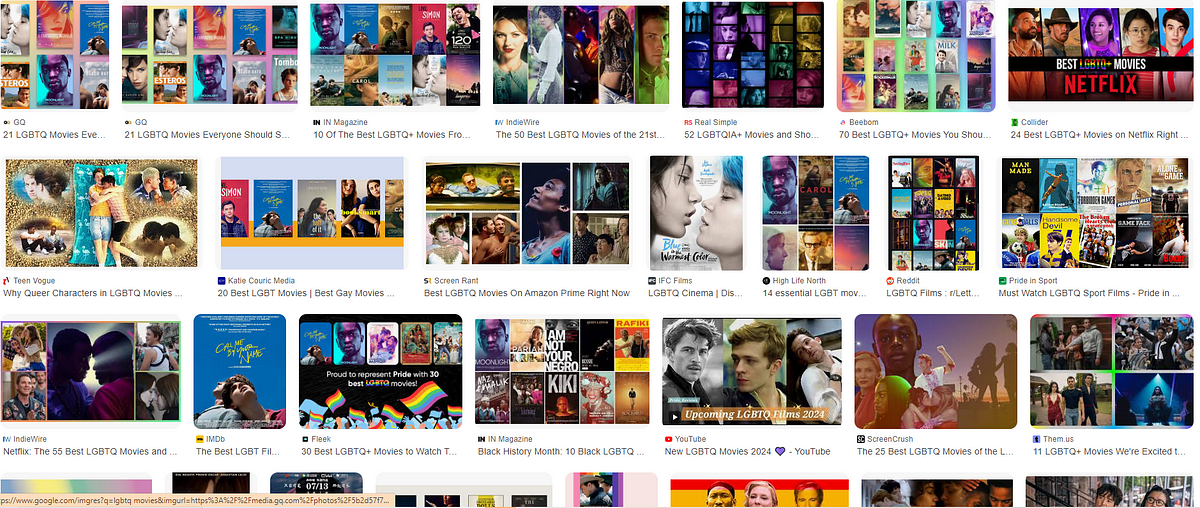Click IN Magazine favicon above Black History Month

[481, 439]
